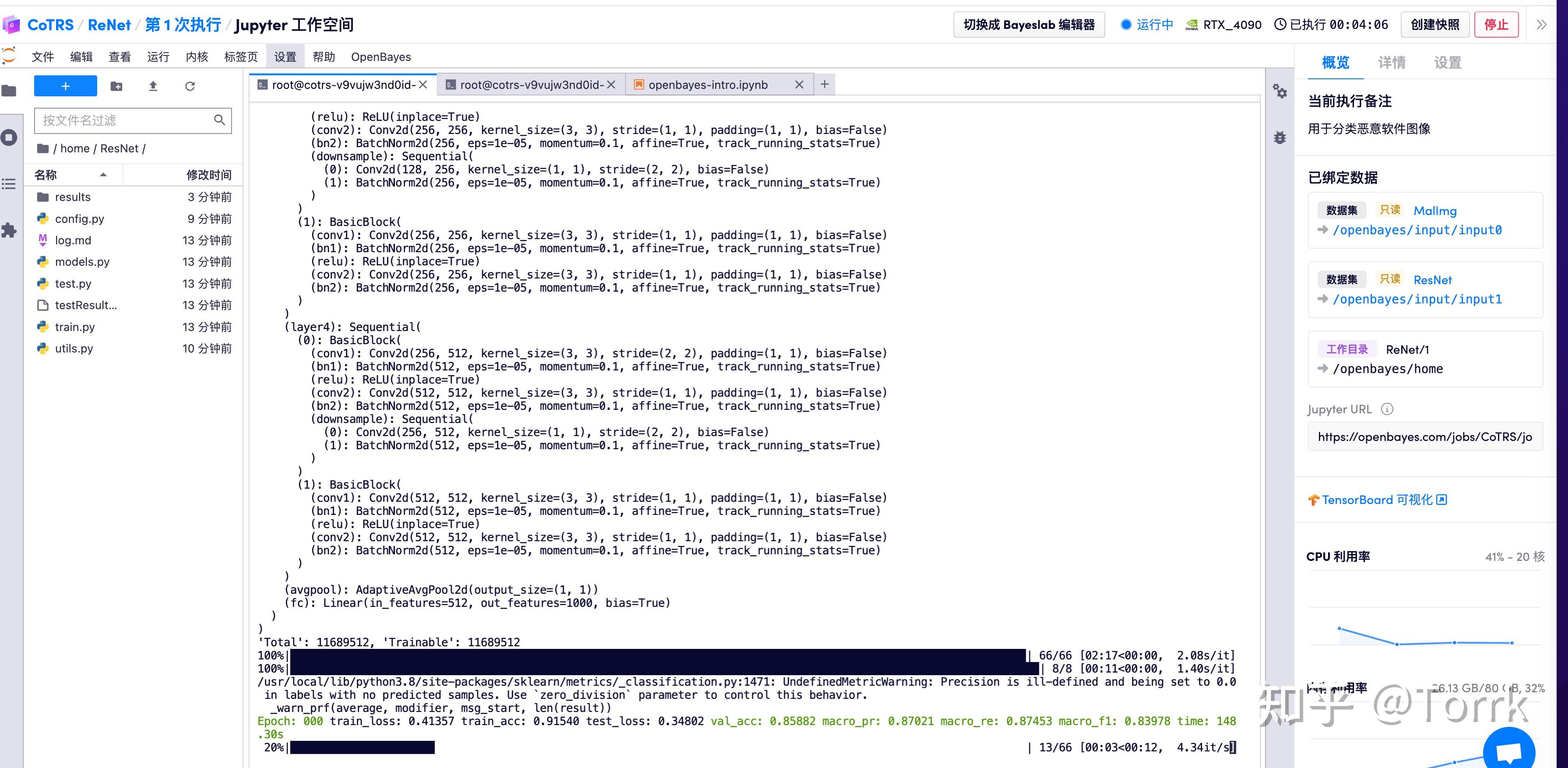
Task: Open the property inspector gears icon
Action: click(1280, 92)
